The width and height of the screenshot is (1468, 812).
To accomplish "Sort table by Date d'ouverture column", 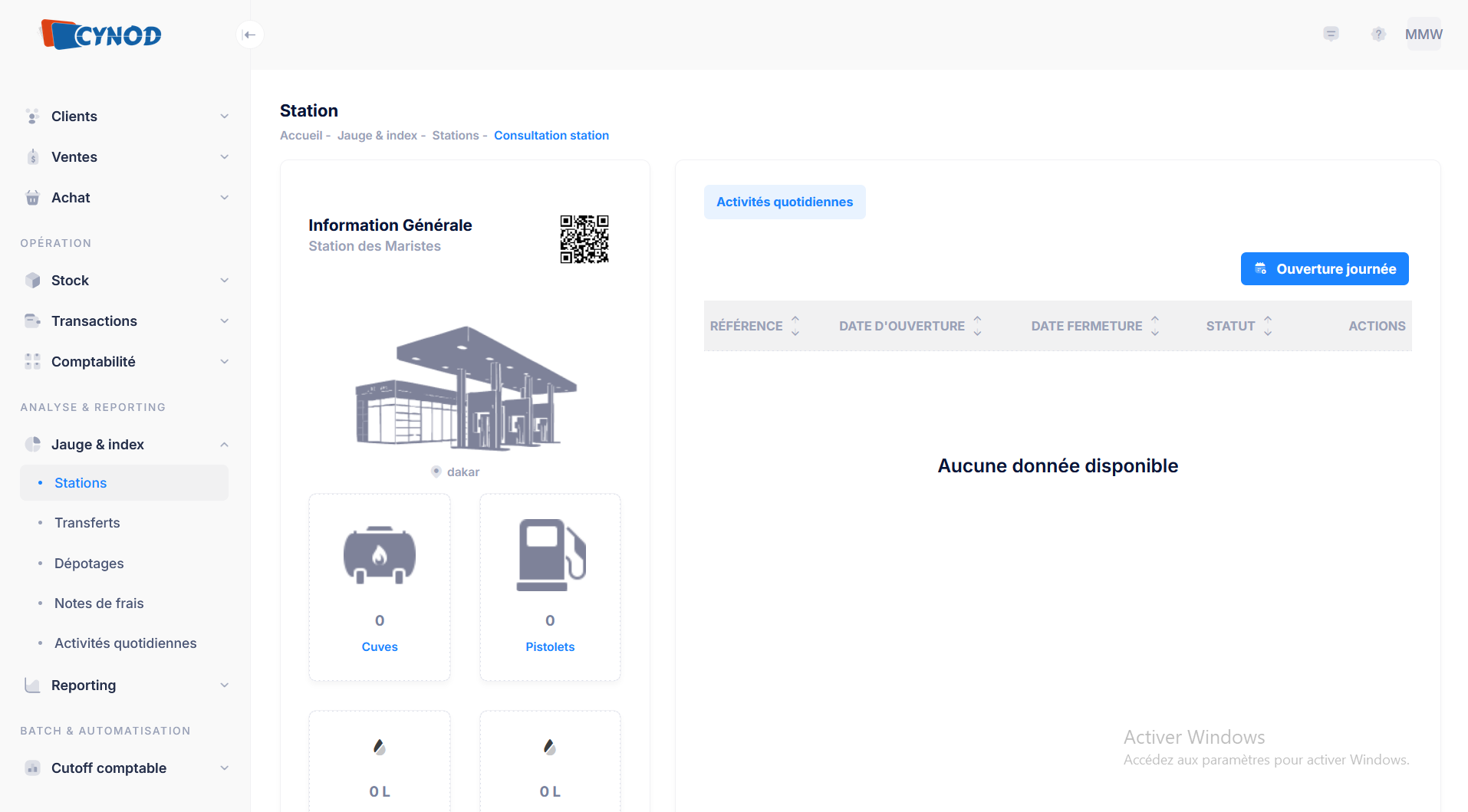I will point(977,326).
